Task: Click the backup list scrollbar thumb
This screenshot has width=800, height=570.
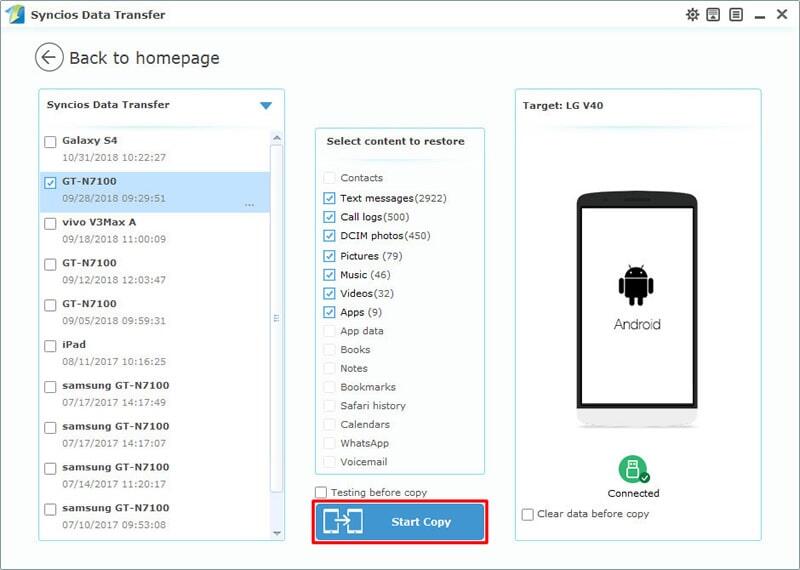Action: tap(277, 318)
